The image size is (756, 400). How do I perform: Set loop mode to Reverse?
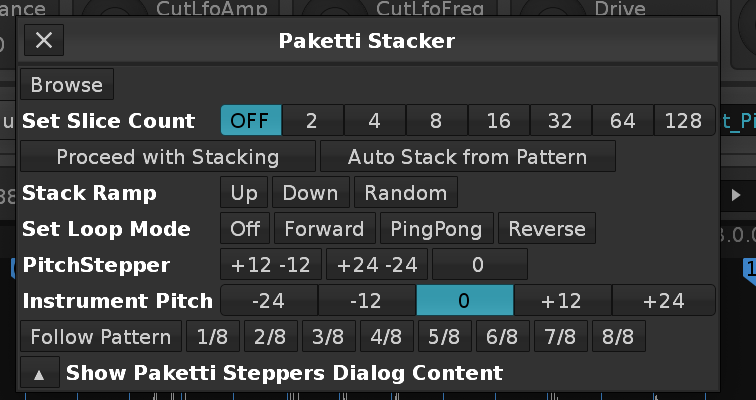(x=547, y=229)
